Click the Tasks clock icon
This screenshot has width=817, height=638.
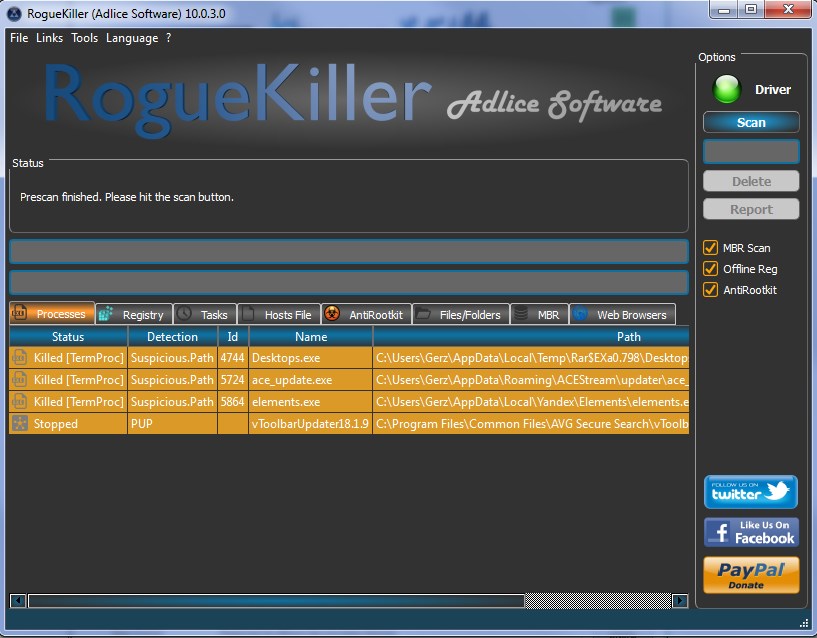coord(184,314)
